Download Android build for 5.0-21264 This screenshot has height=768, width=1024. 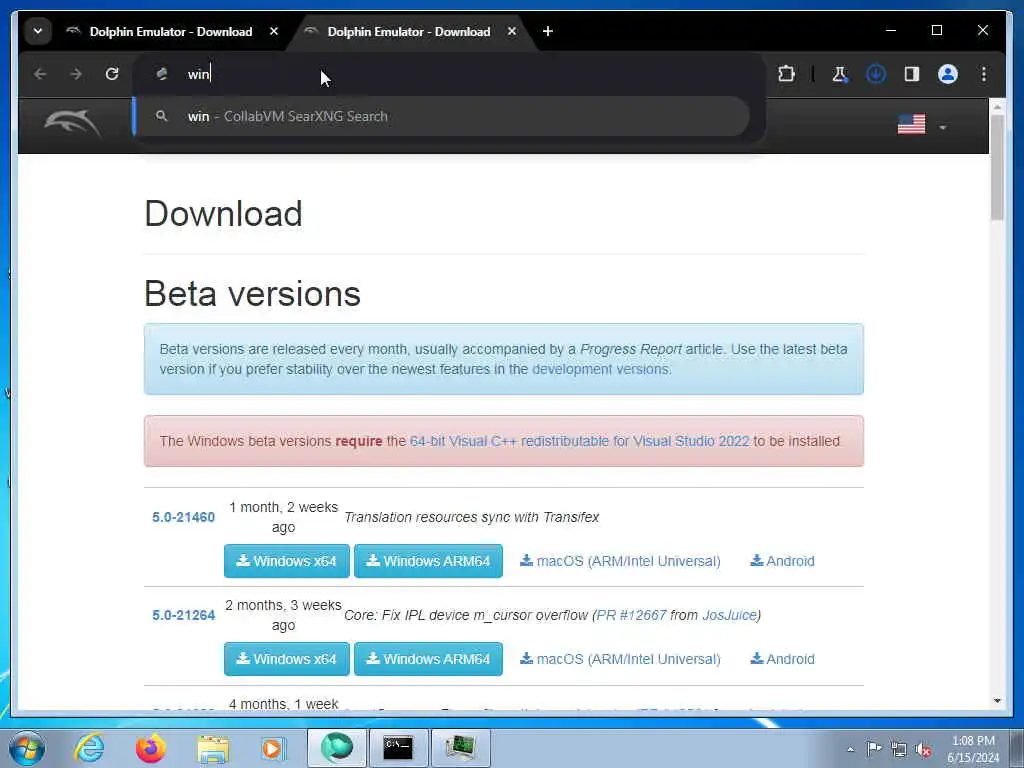tap(782, 659)
